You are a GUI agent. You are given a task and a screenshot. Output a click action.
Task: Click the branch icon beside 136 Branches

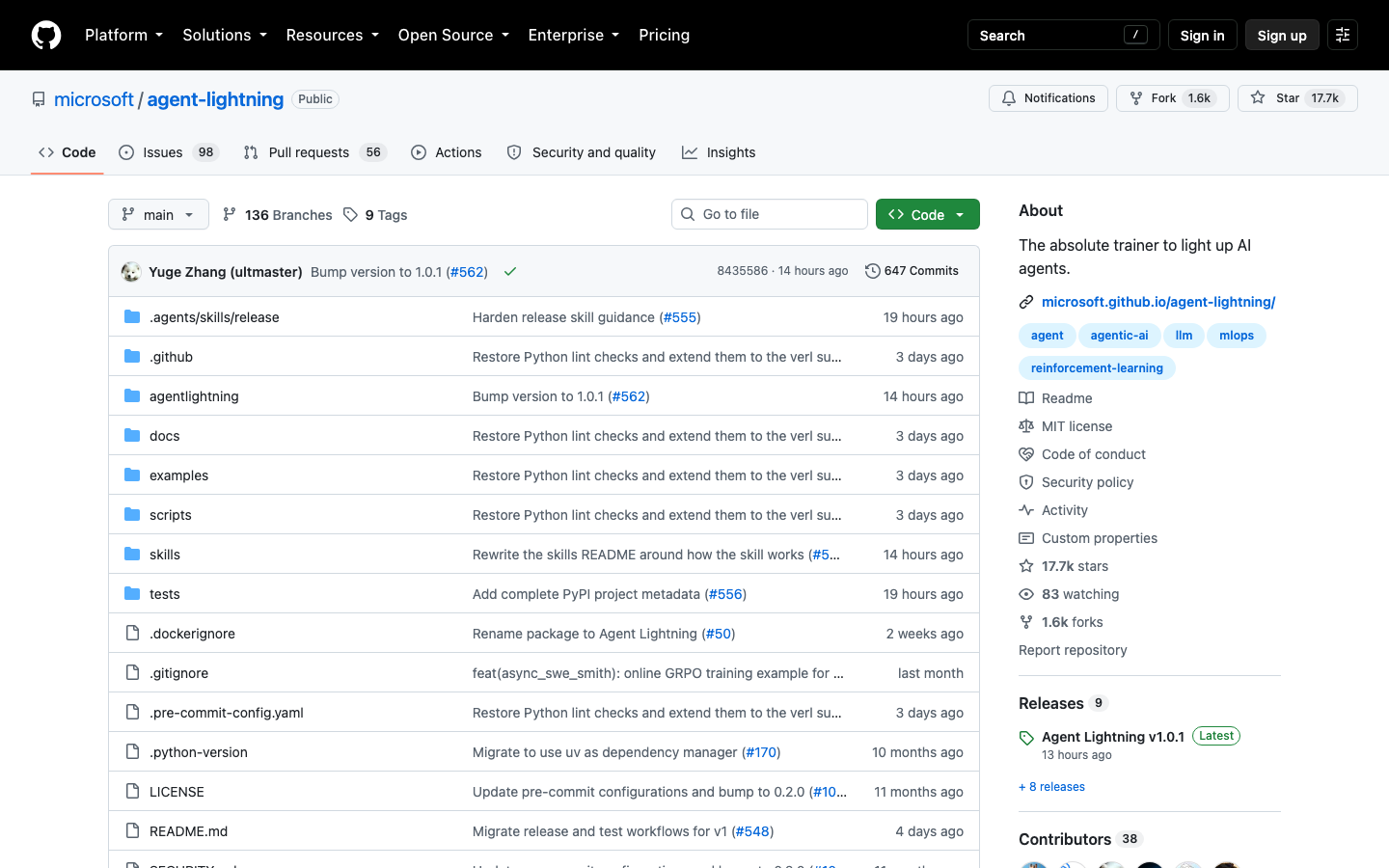(230, 214)
